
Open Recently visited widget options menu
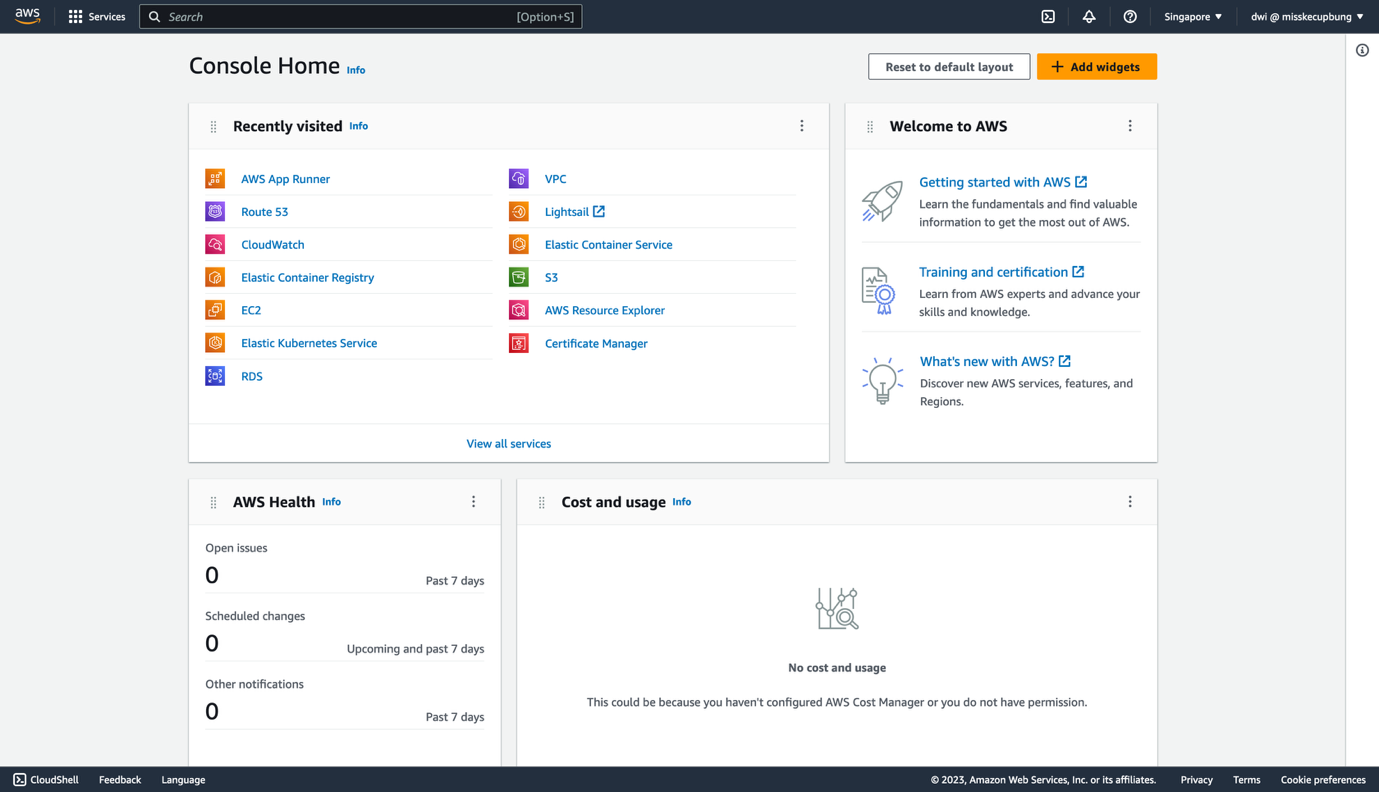click(801, 125)
